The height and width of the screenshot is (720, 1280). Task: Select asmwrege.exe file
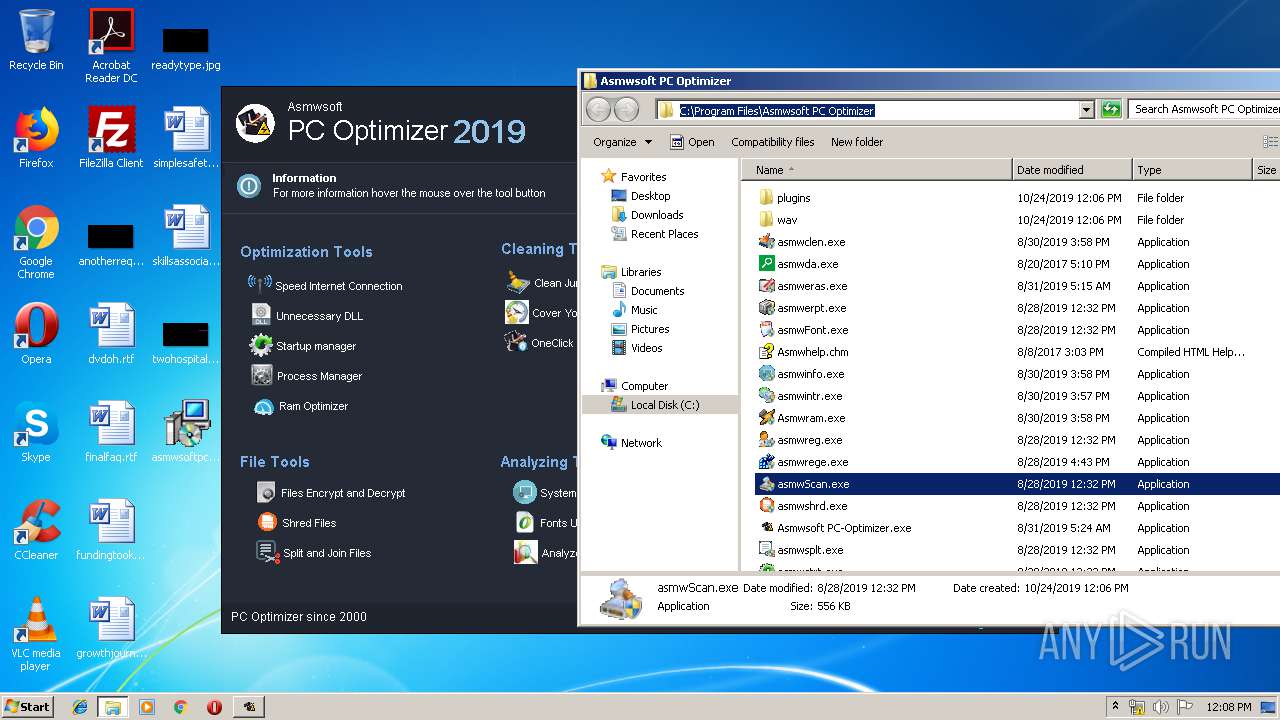click(812, 462)
